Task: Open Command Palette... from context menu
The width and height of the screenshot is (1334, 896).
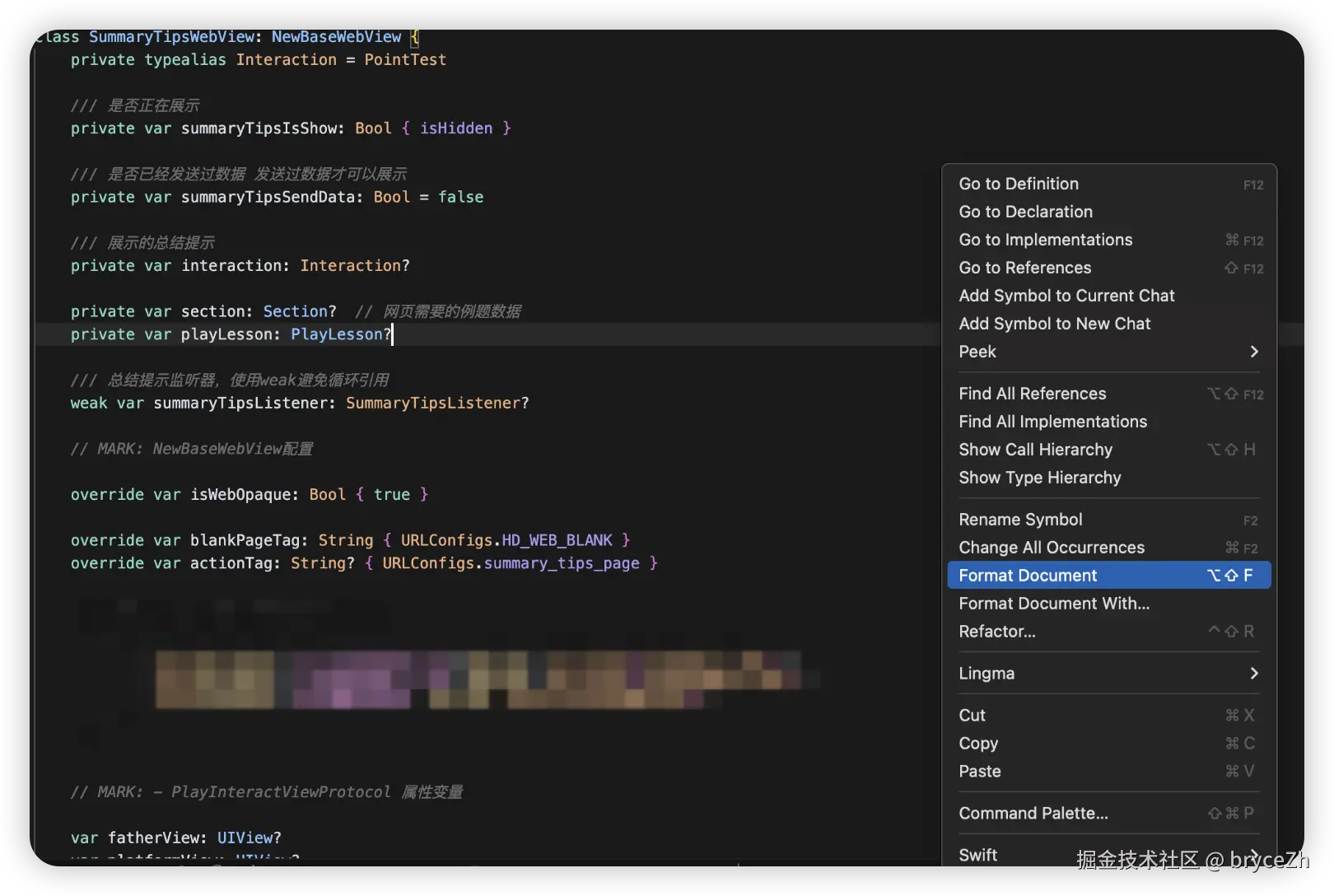Action: 1033,814
